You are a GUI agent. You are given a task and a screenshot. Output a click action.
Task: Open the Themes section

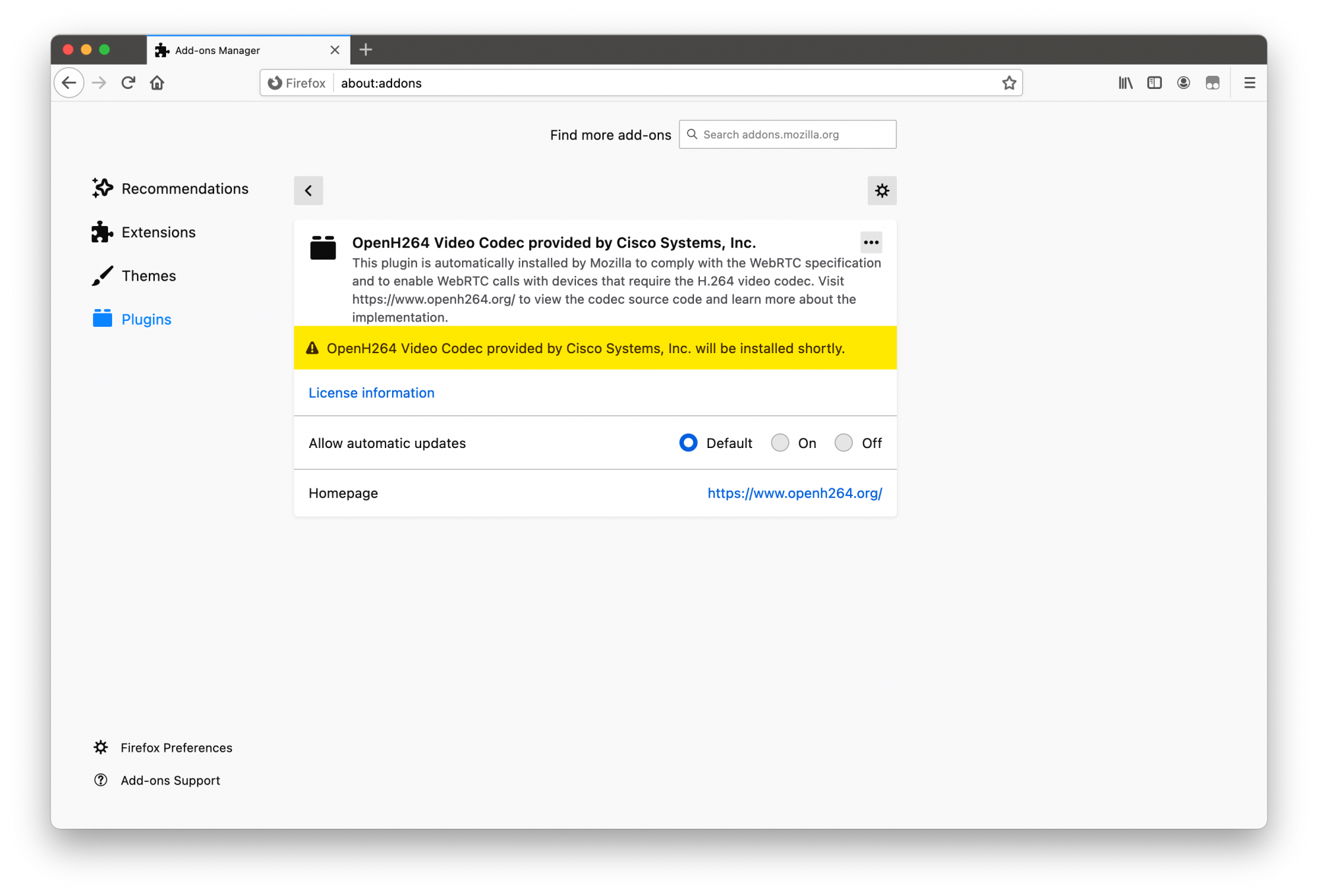[x=148, y=276]
